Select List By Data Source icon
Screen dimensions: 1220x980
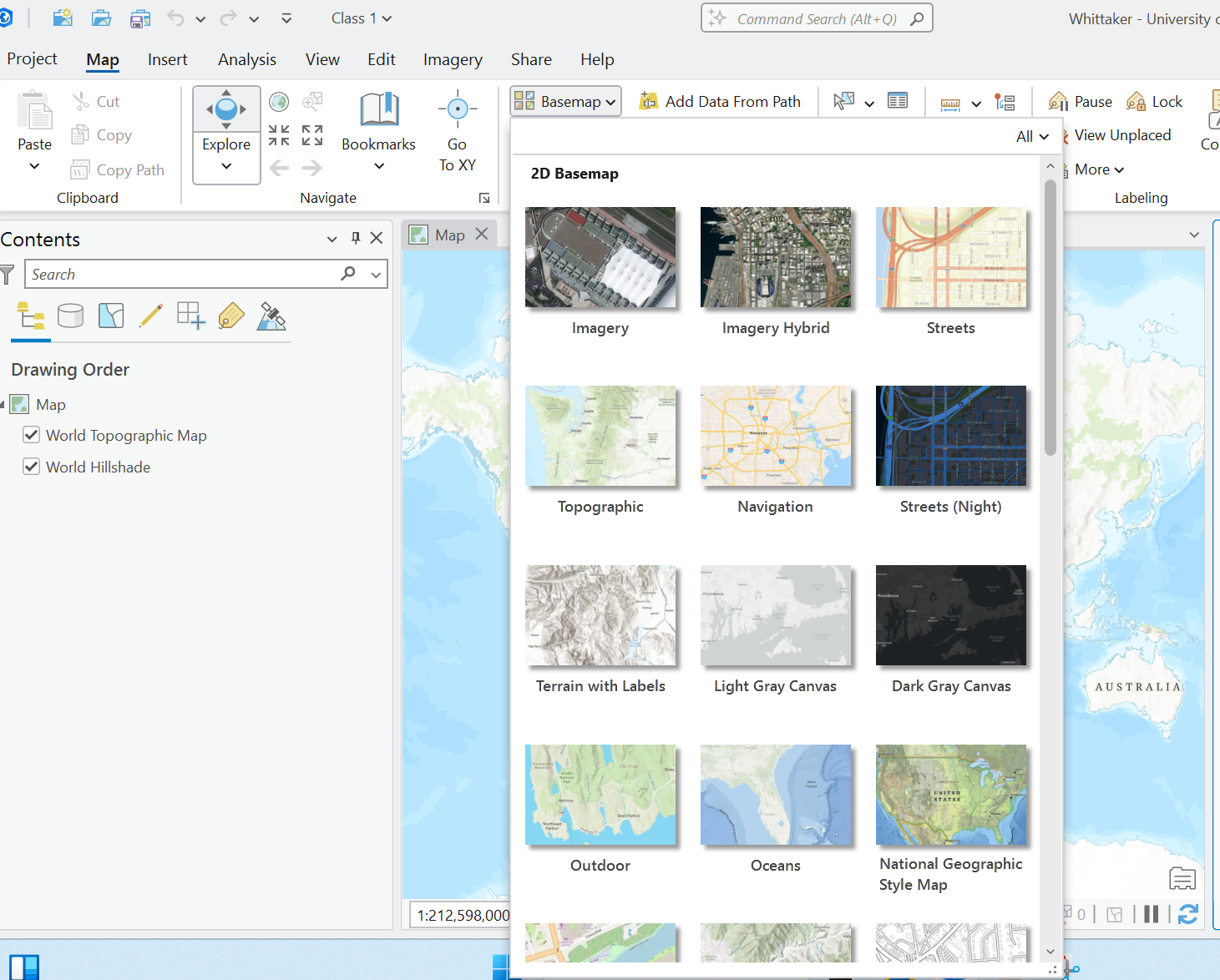[71, 316]
